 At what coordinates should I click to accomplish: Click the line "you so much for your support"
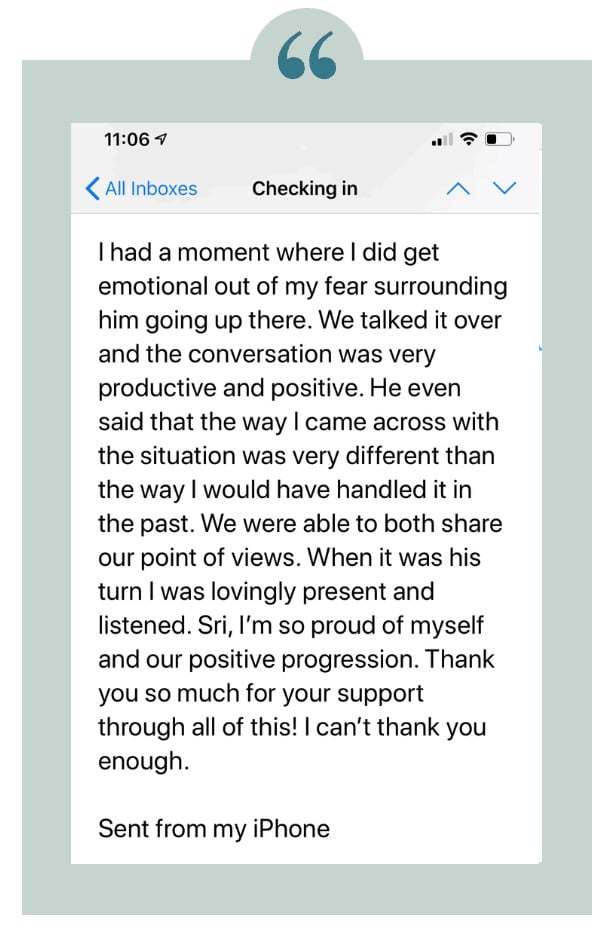[x=261, y=693]
